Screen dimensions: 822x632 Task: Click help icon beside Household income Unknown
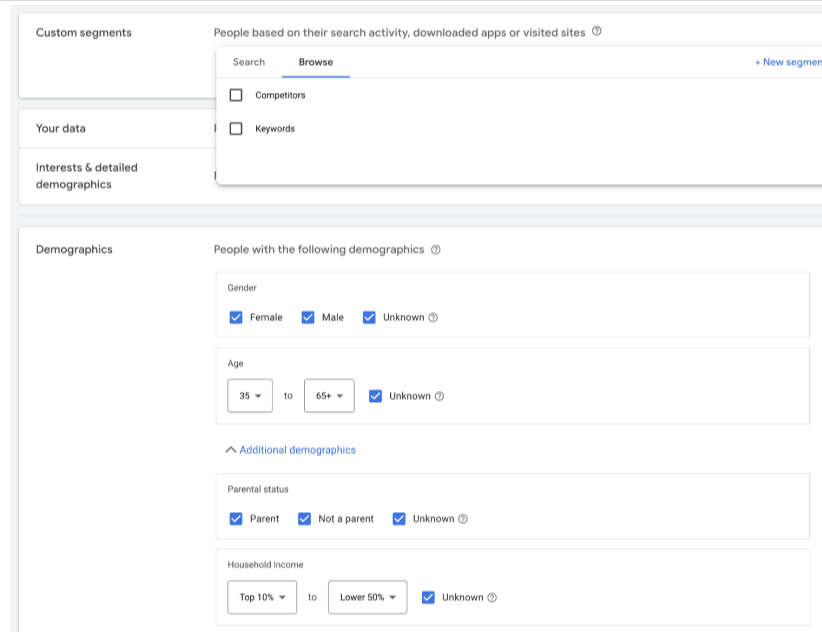coord(492,598)
